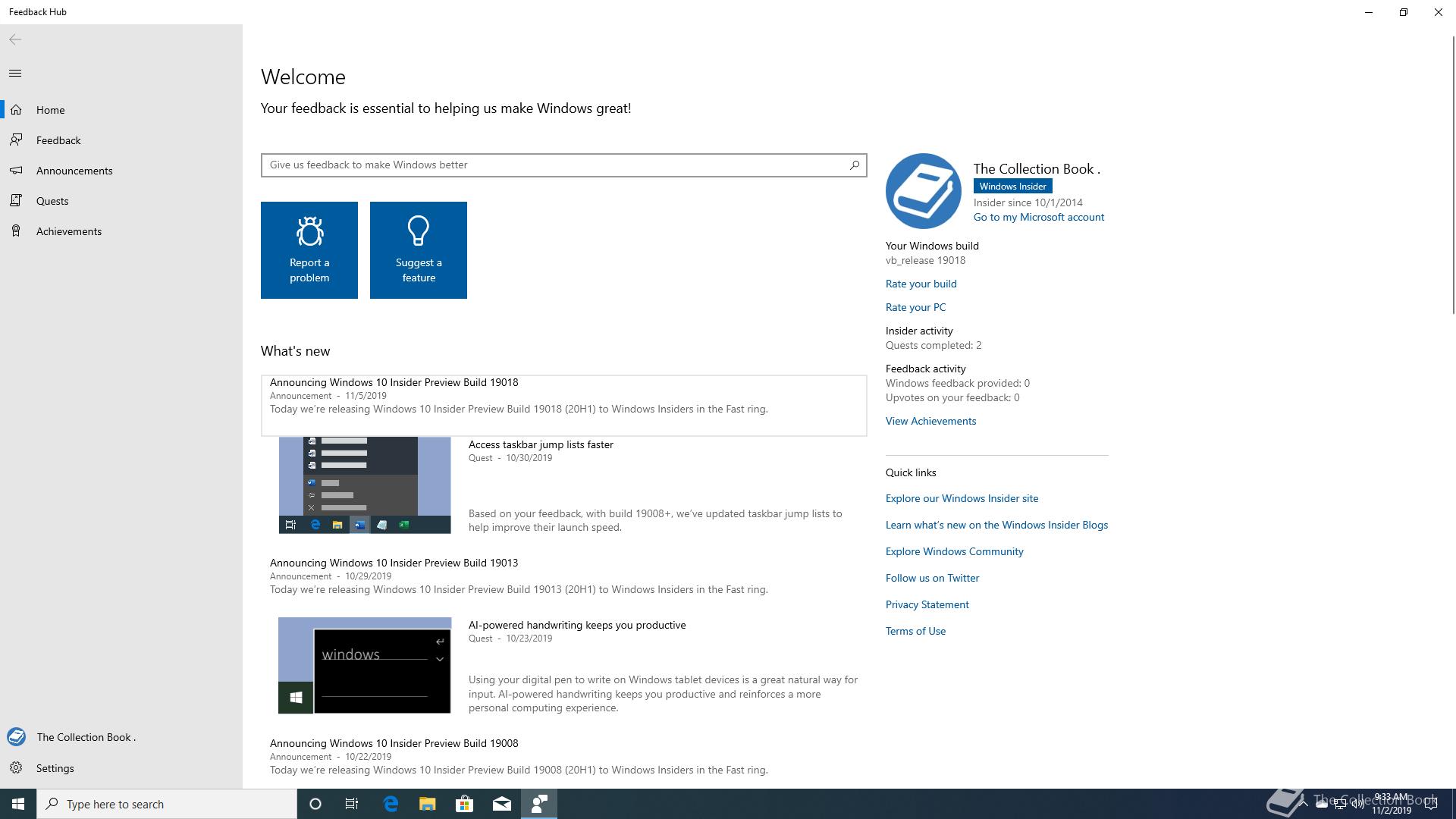Open the Privacy Statement link

[927, 604]
